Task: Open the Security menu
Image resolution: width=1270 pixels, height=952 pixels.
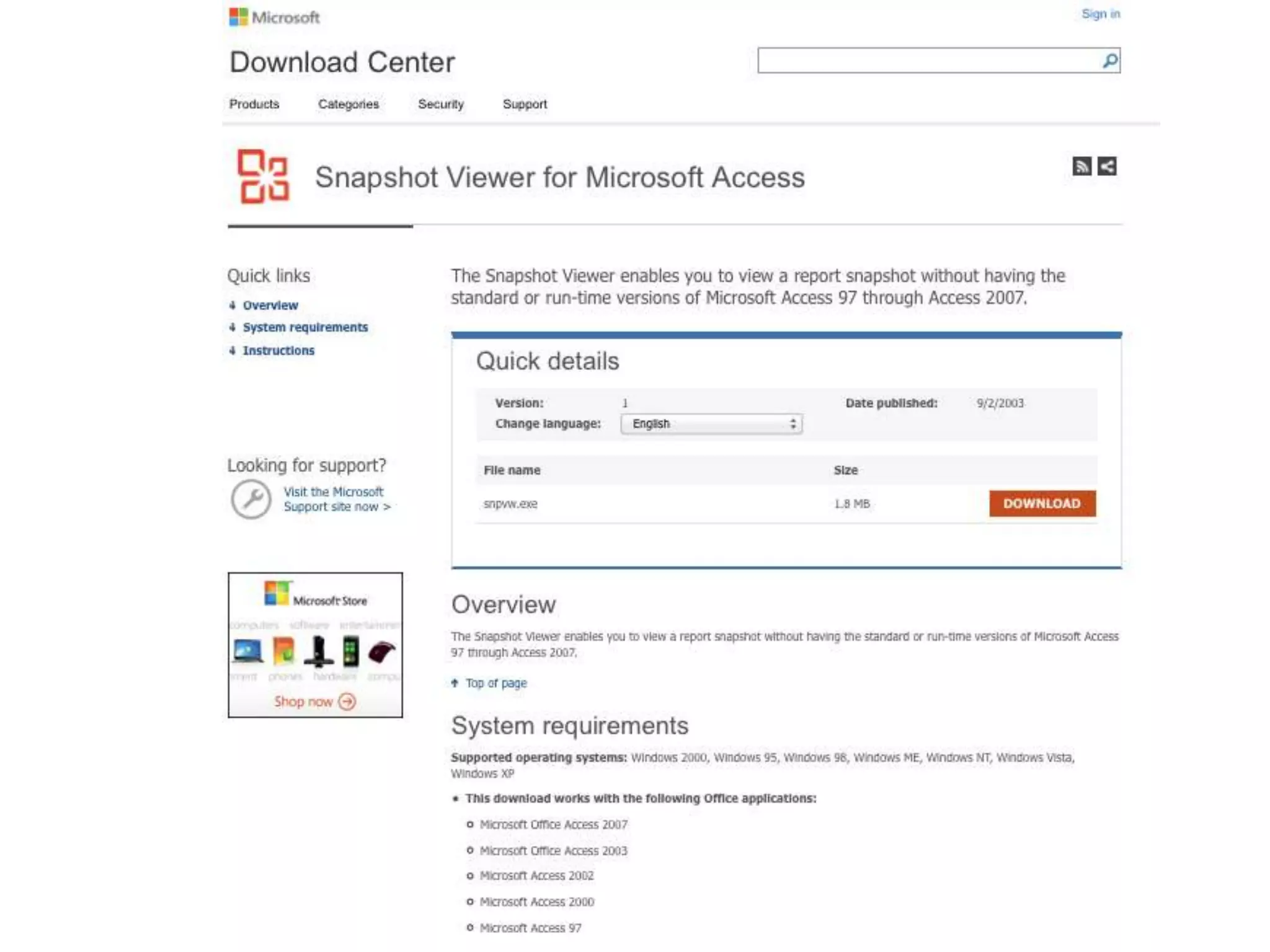Action: pos(441,104)
